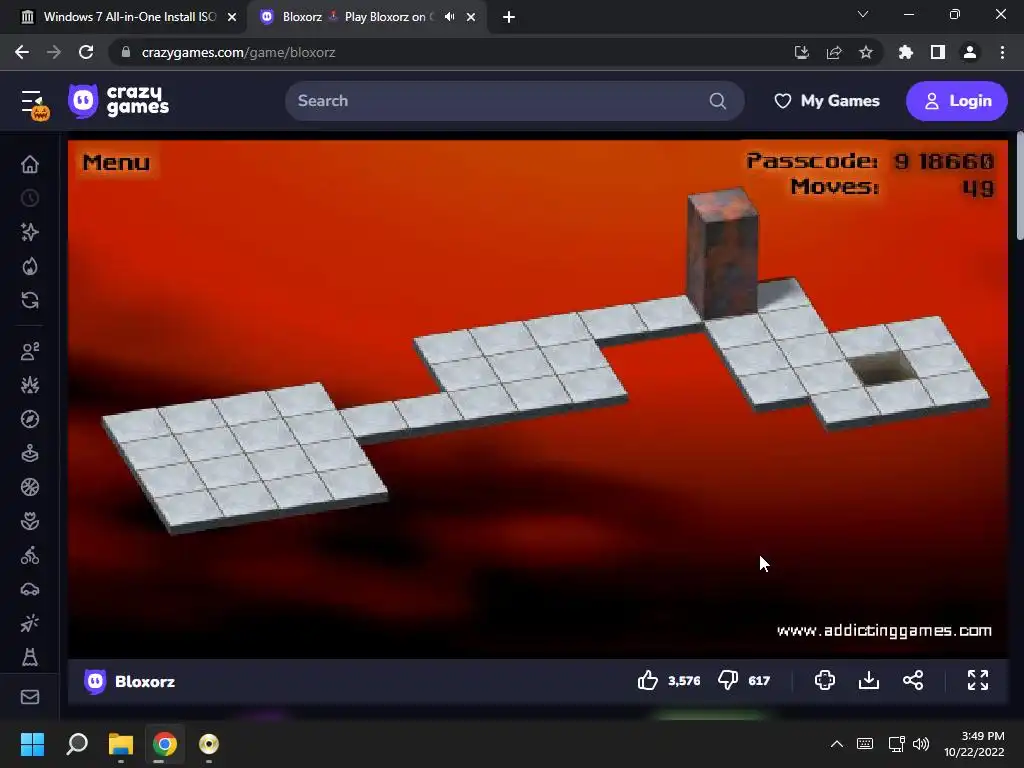Open the tab search dropdown arrow
This screenshot has height=768, width=1024.
[863, 14]
